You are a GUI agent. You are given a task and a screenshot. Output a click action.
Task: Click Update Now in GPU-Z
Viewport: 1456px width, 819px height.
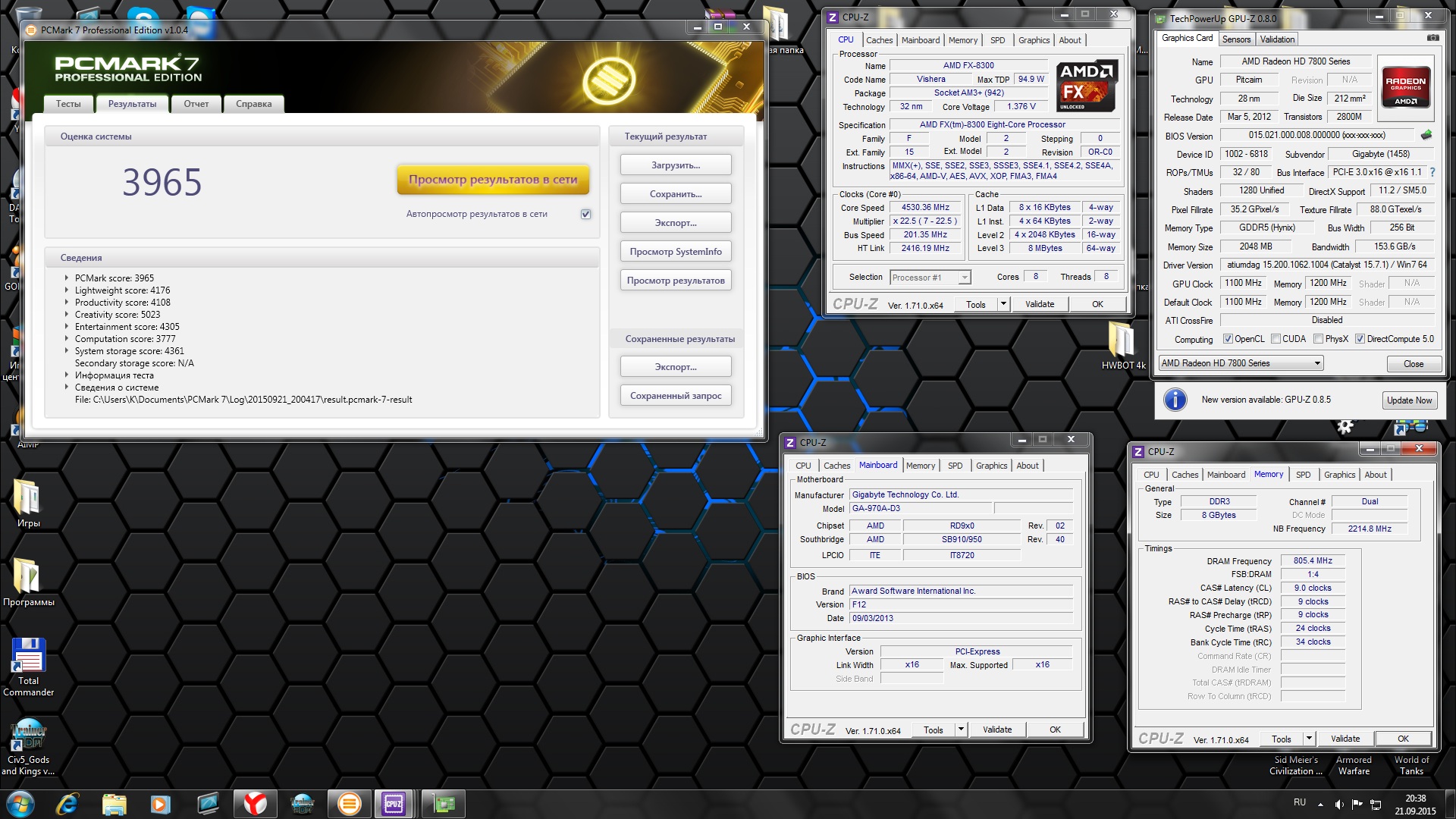(1409, 400)
